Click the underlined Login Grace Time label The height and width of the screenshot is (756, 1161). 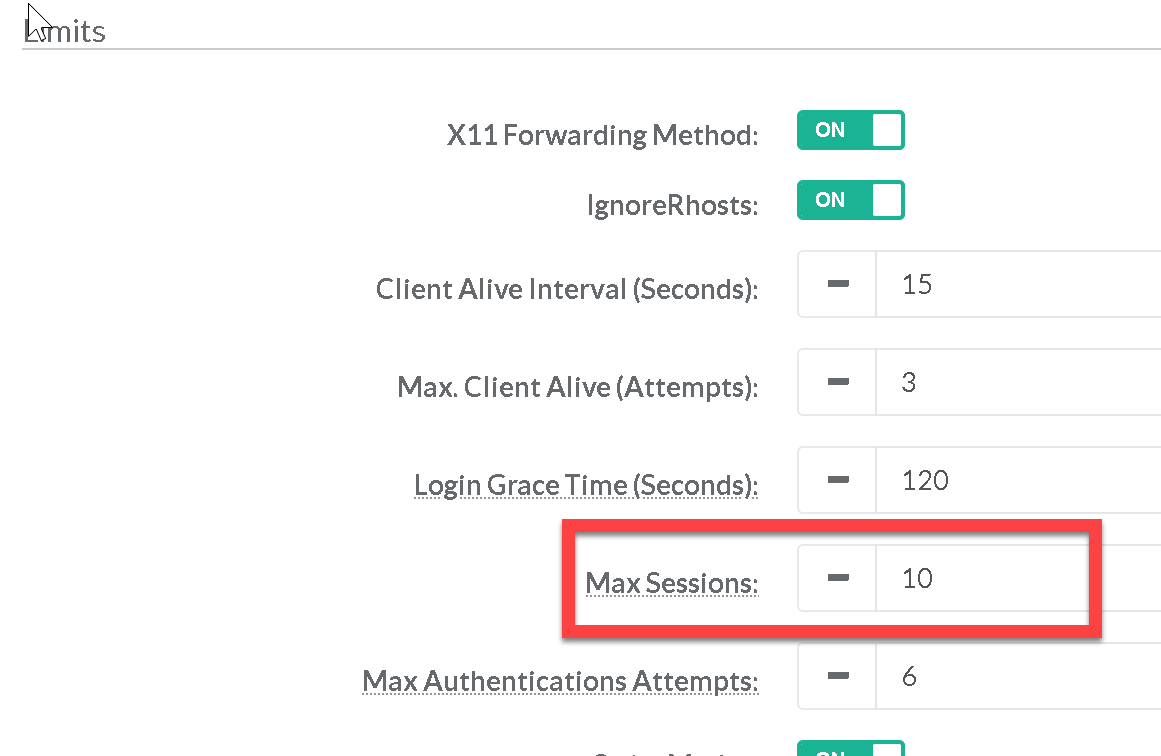(586, 485)
